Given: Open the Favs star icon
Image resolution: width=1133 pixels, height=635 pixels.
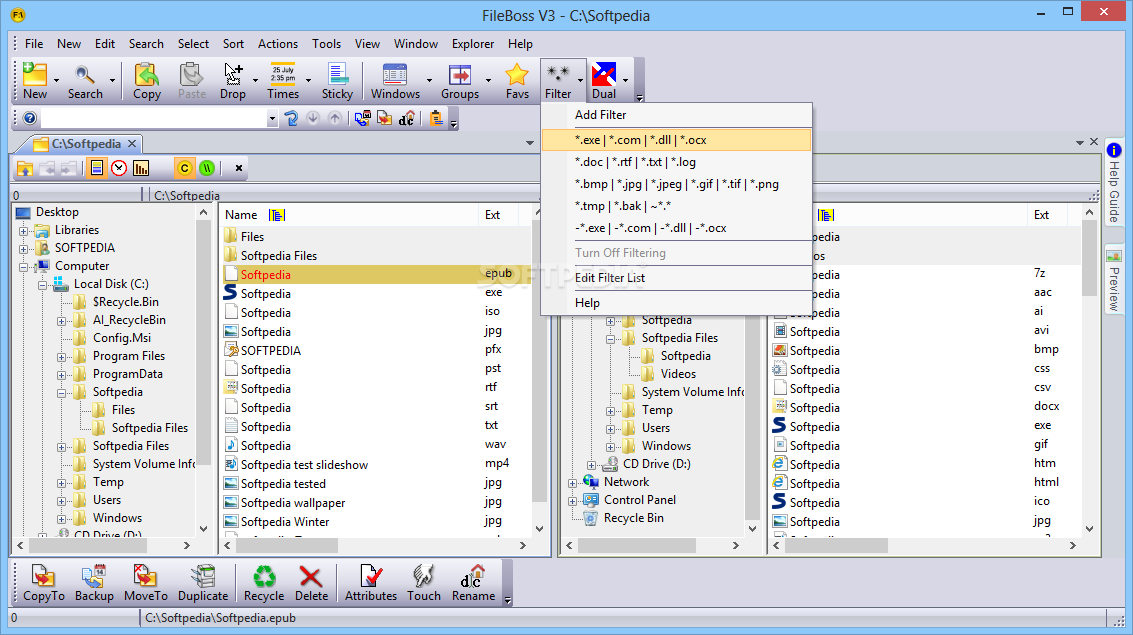Looking at the screenshot, I should pyautogui.click(x=517, y=80).
